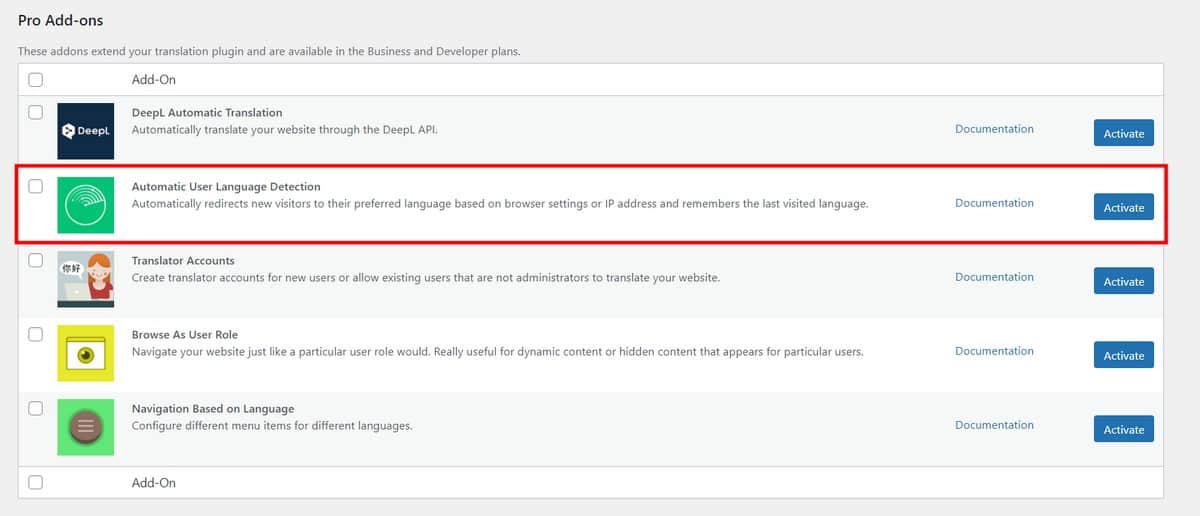Open Documentation for Automatic User Language Detection
Viewport: 1200px width, 516px height.
[994, 203]
